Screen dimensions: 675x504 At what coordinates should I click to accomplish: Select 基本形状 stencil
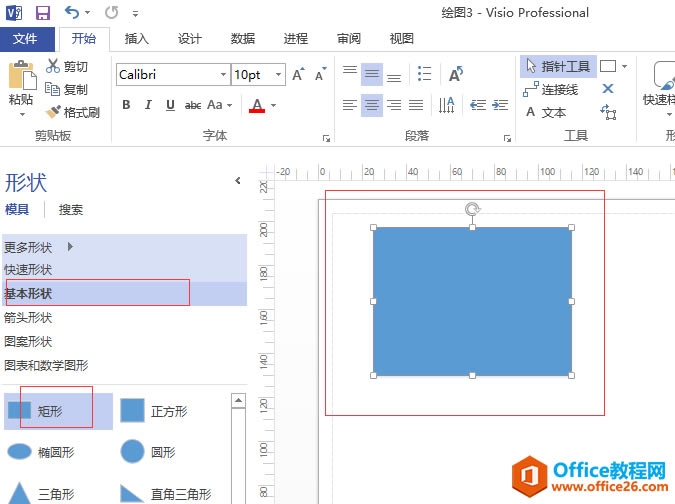tap(124, 294)
